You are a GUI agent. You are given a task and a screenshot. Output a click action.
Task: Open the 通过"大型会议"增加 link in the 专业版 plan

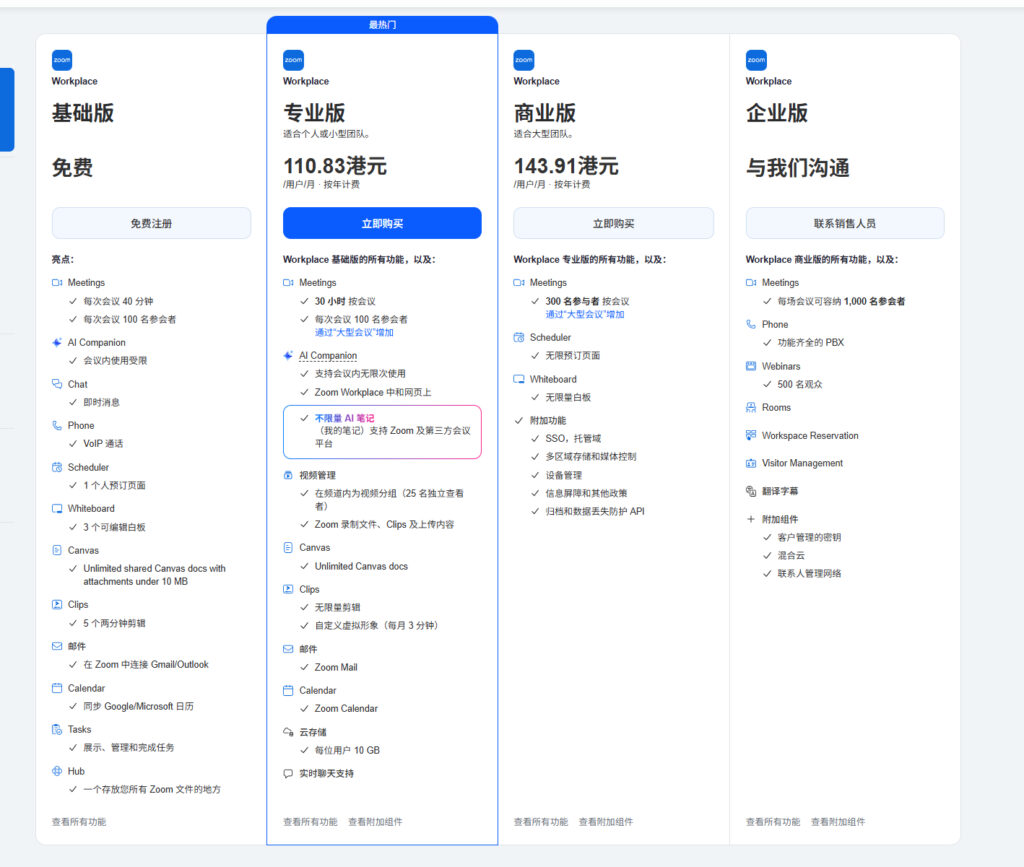(354, 332)
